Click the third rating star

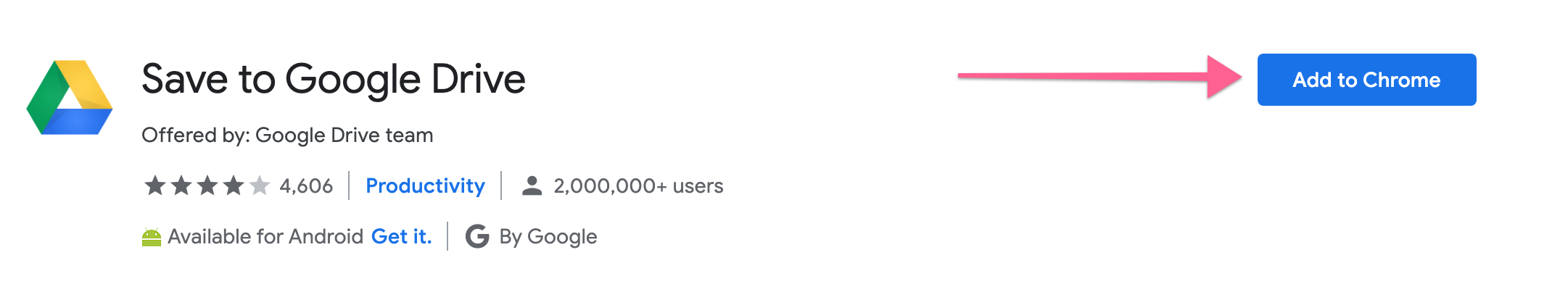207,186
